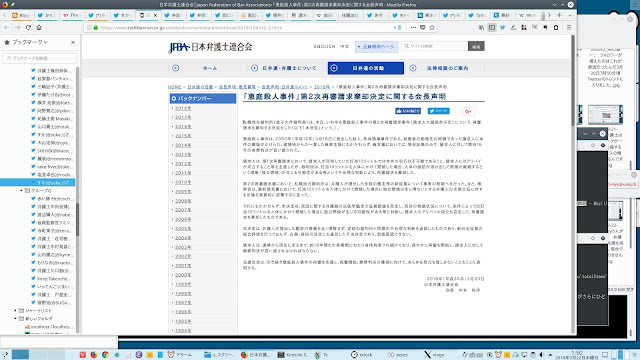The height and width of the screenshot is (360, 640).
Task: Expand the ジャーナリスト bookmark folder
Action: (16, 311)
